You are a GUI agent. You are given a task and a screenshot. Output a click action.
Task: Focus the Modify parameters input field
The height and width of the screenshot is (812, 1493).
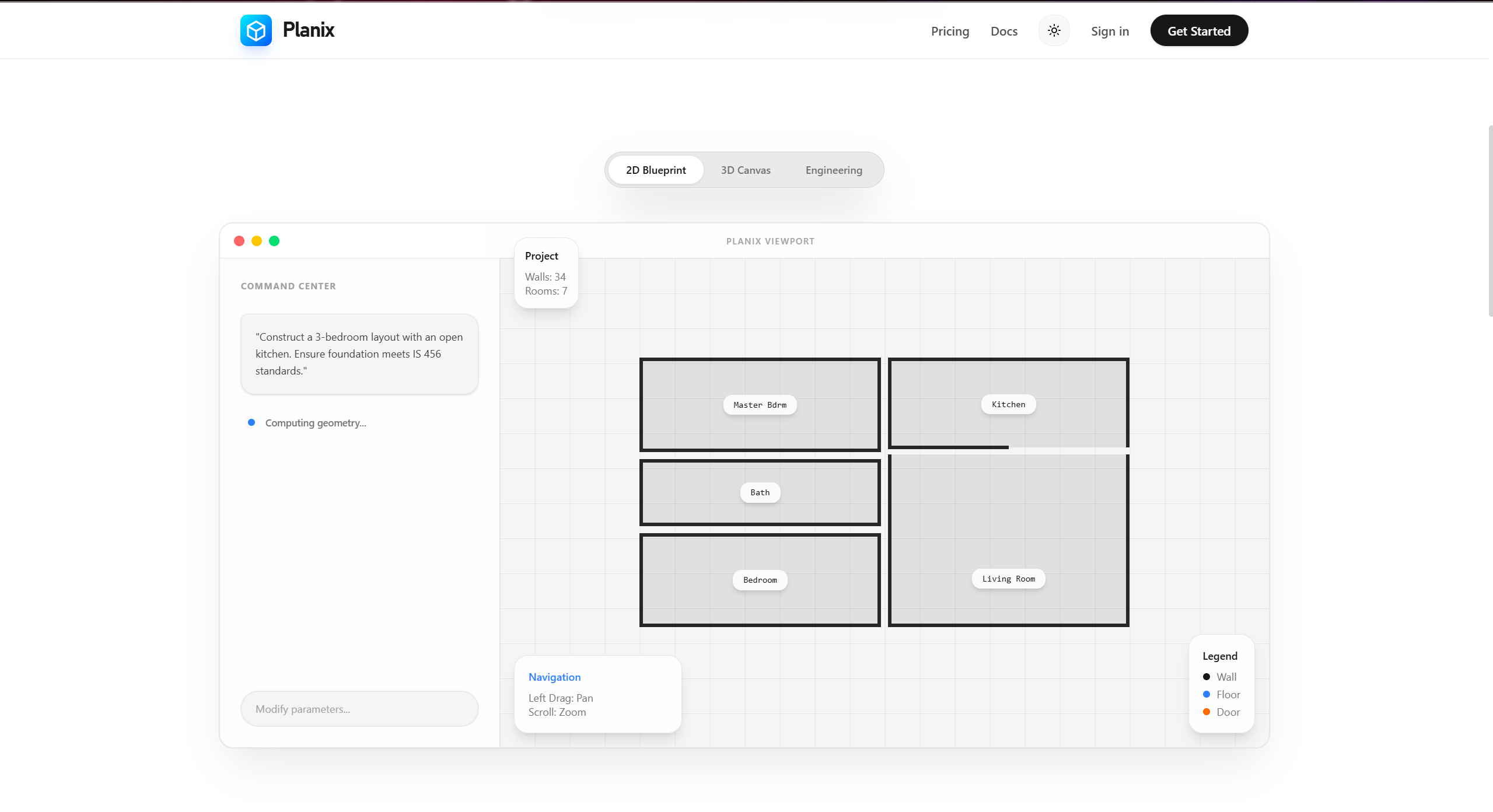(359, 709)
